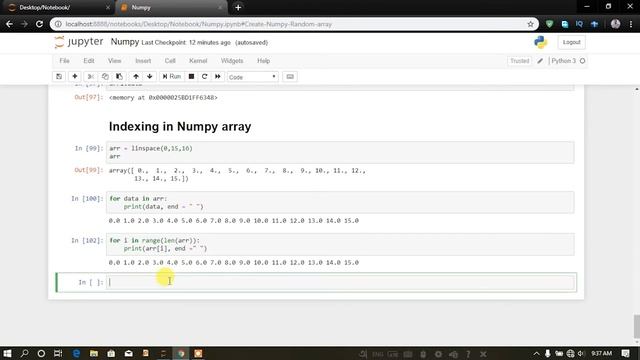
Task: Run the current cell
Action: tap(171, 77)
